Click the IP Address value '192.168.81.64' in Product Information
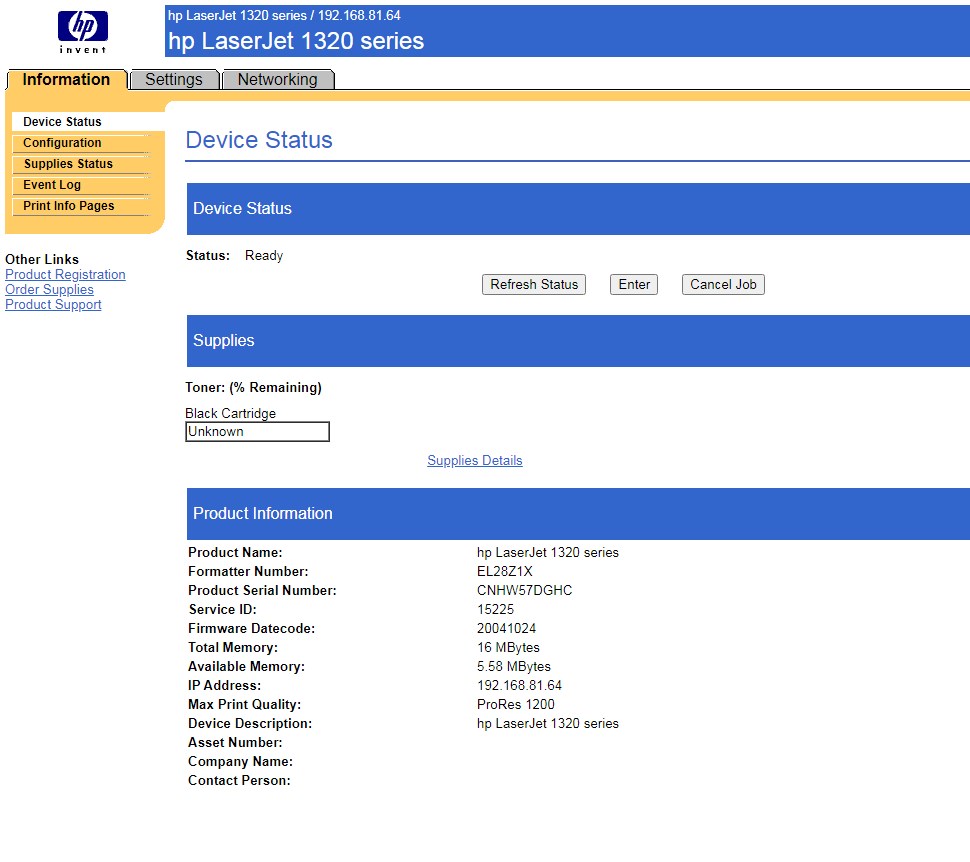Viewport: 970px width, 862px height. point(520,686)
